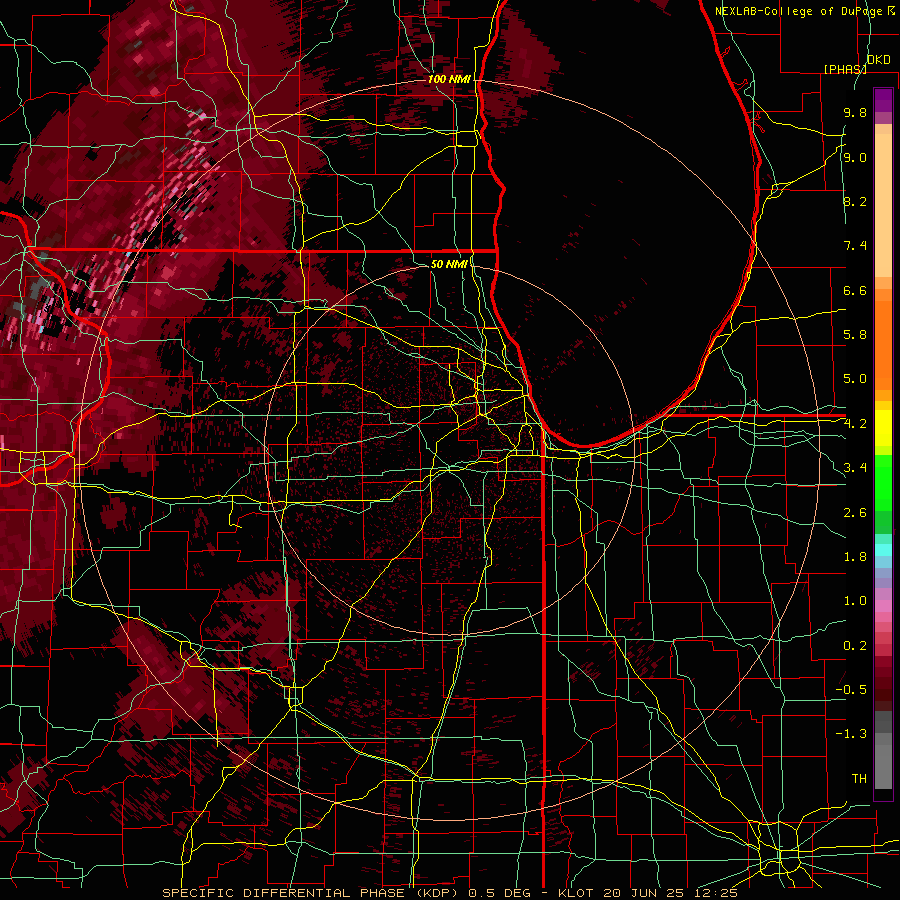Viewport: 900px width, 900px height.
Task: Click the -1.3 value on the color scale
Action: [851, 734]
